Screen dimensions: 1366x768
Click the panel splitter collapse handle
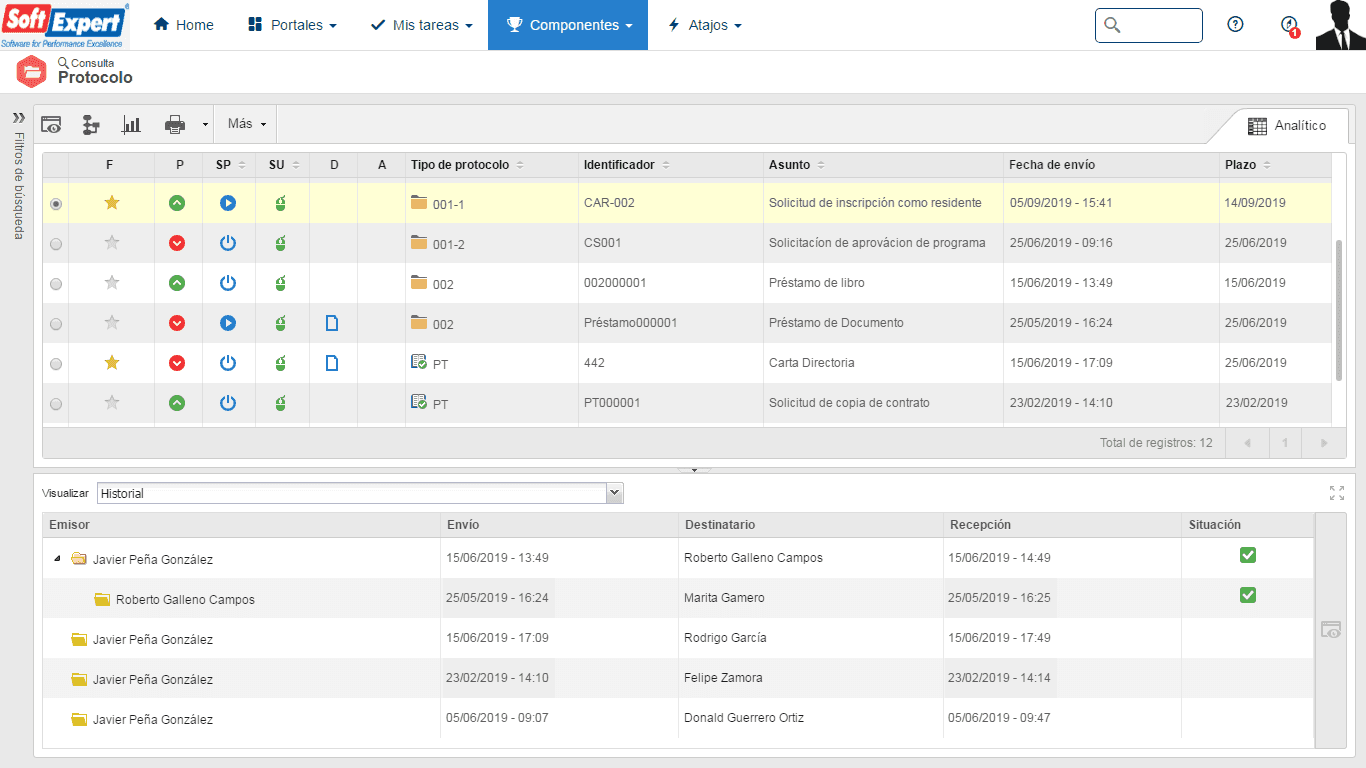tap(694, 468)
